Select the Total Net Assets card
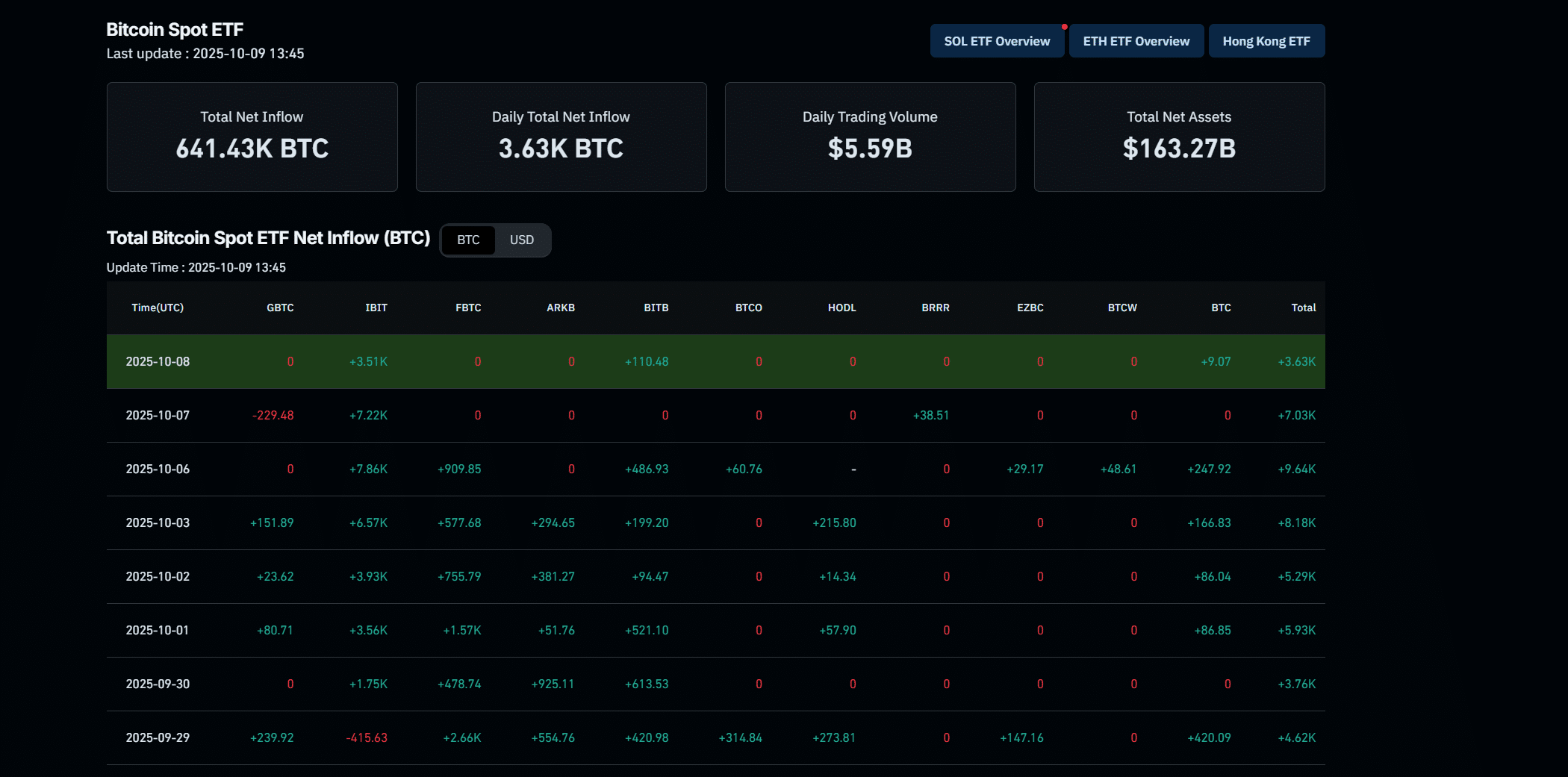The height and width of the screenshot is (777, 1568). (1179, 137)
